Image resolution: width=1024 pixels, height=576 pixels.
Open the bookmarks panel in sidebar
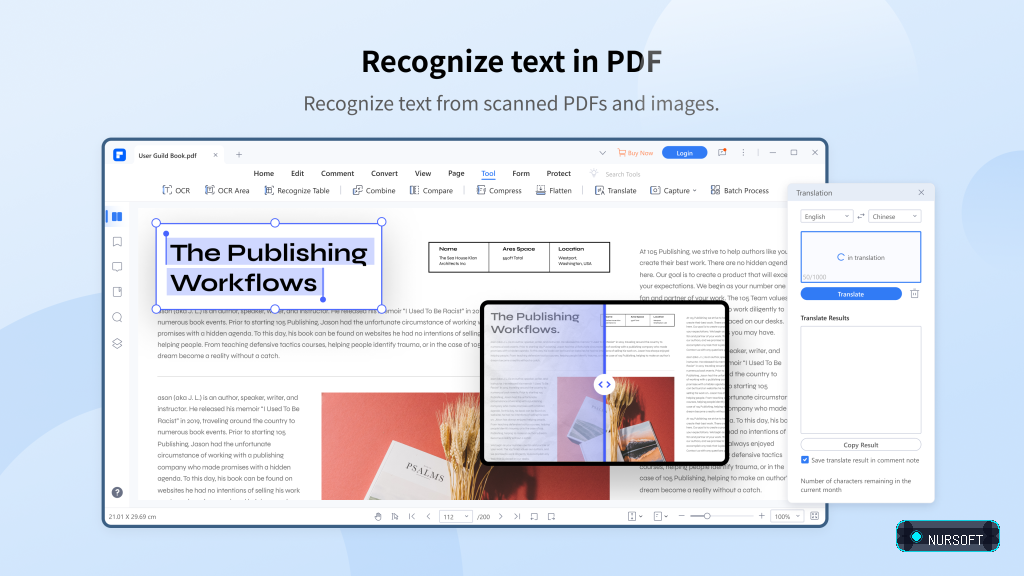[117, 242]
